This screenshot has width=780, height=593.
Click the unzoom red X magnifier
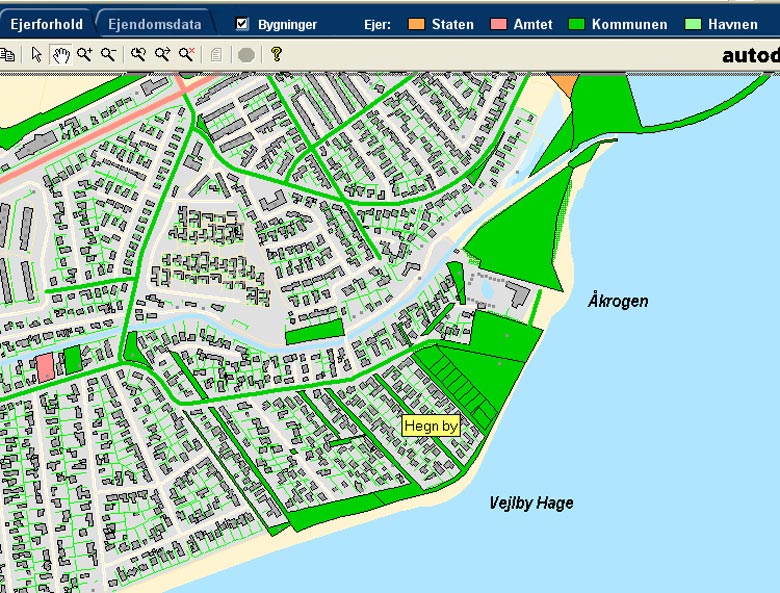click(187, 54)
